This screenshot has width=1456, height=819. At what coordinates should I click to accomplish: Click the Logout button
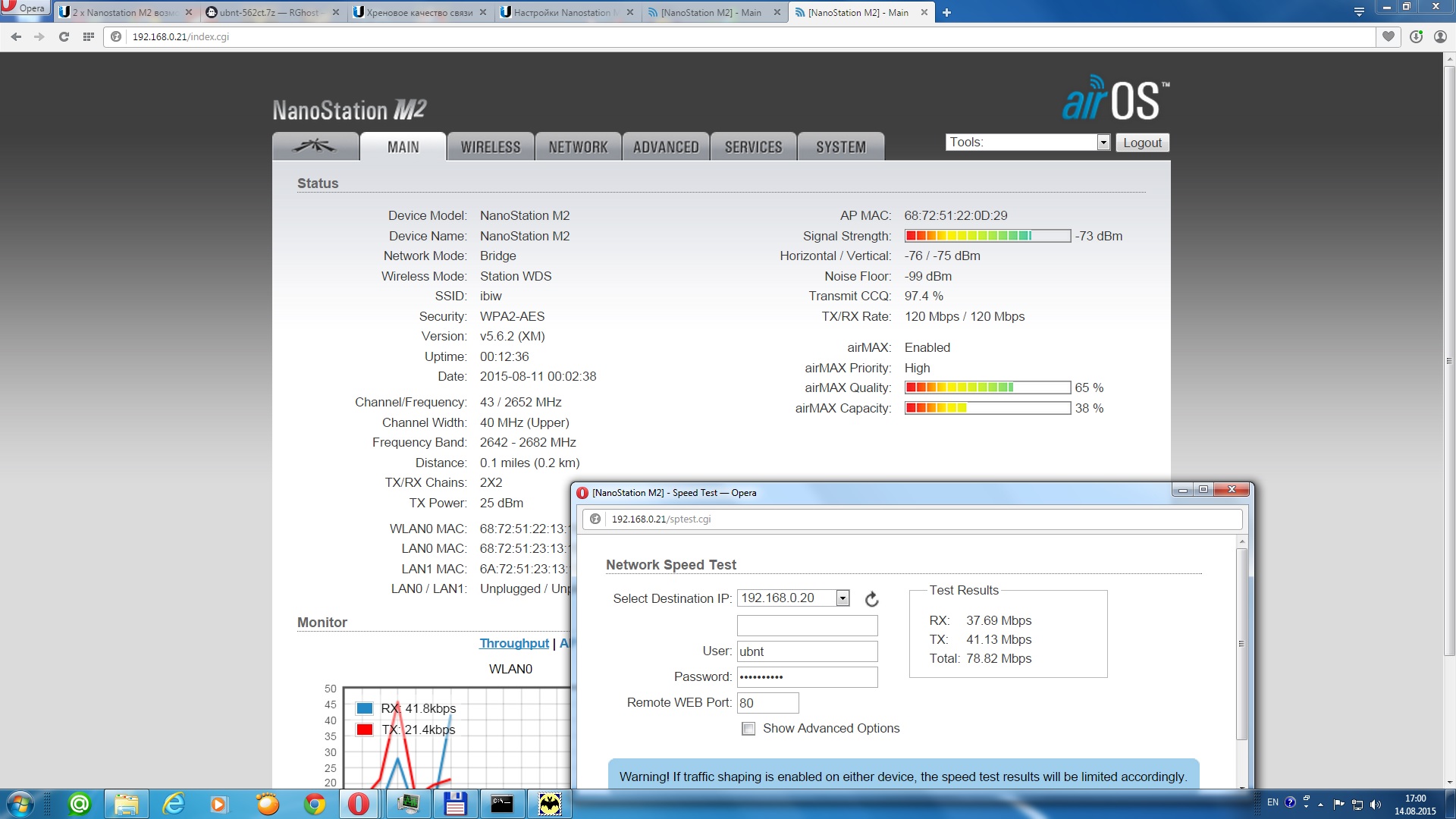click(x=1142, y=143)
